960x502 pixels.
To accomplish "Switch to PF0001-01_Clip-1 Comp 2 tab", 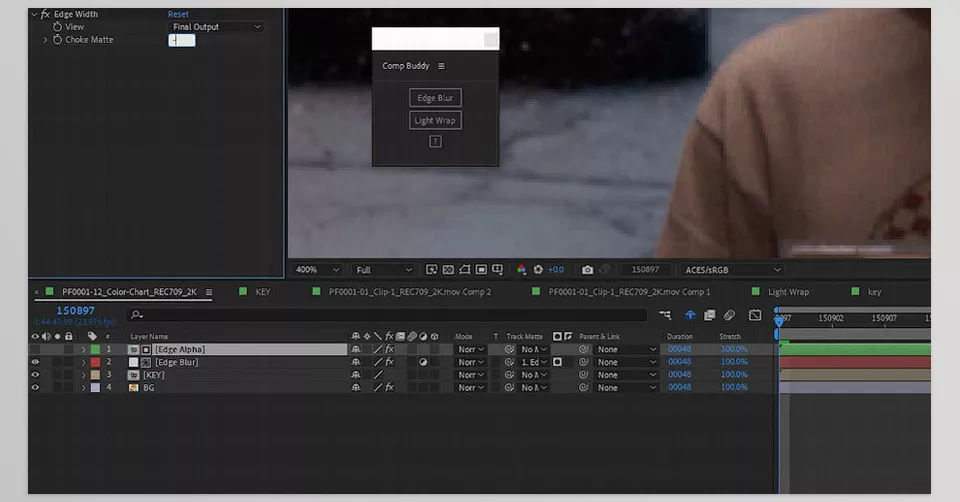I will tap(410, 292).
